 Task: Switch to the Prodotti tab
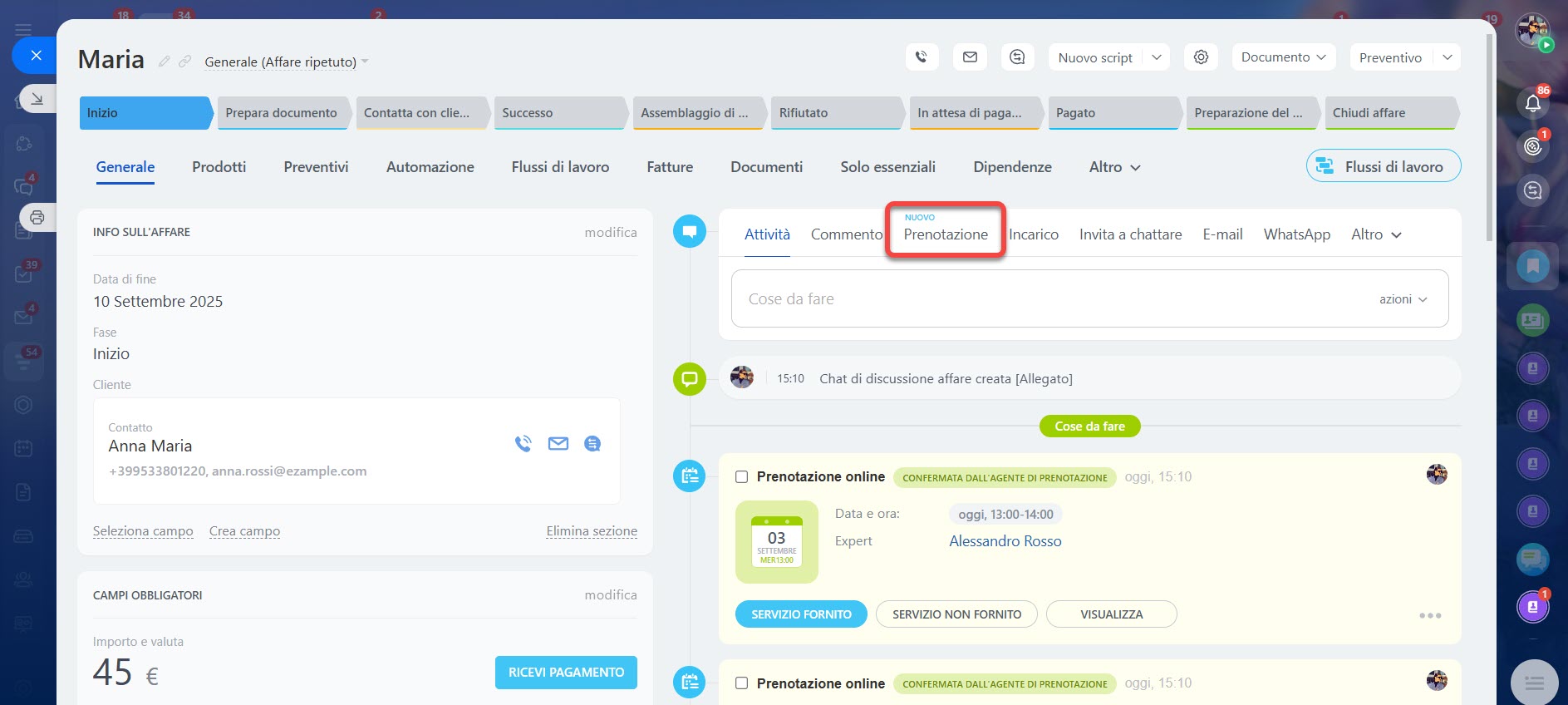(219, 167)
